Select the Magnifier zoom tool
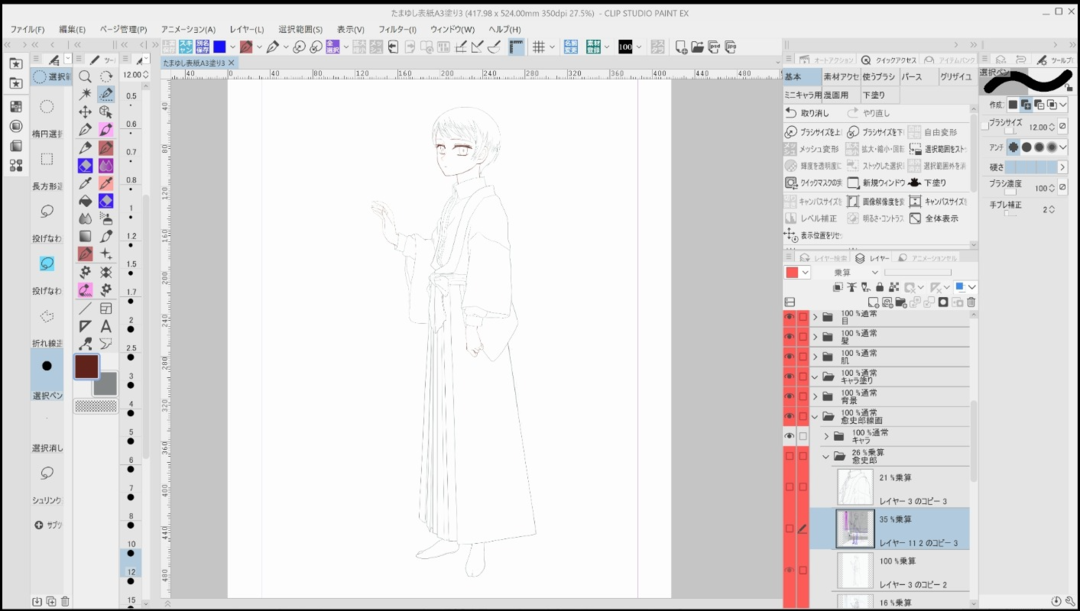 point(85,76)
